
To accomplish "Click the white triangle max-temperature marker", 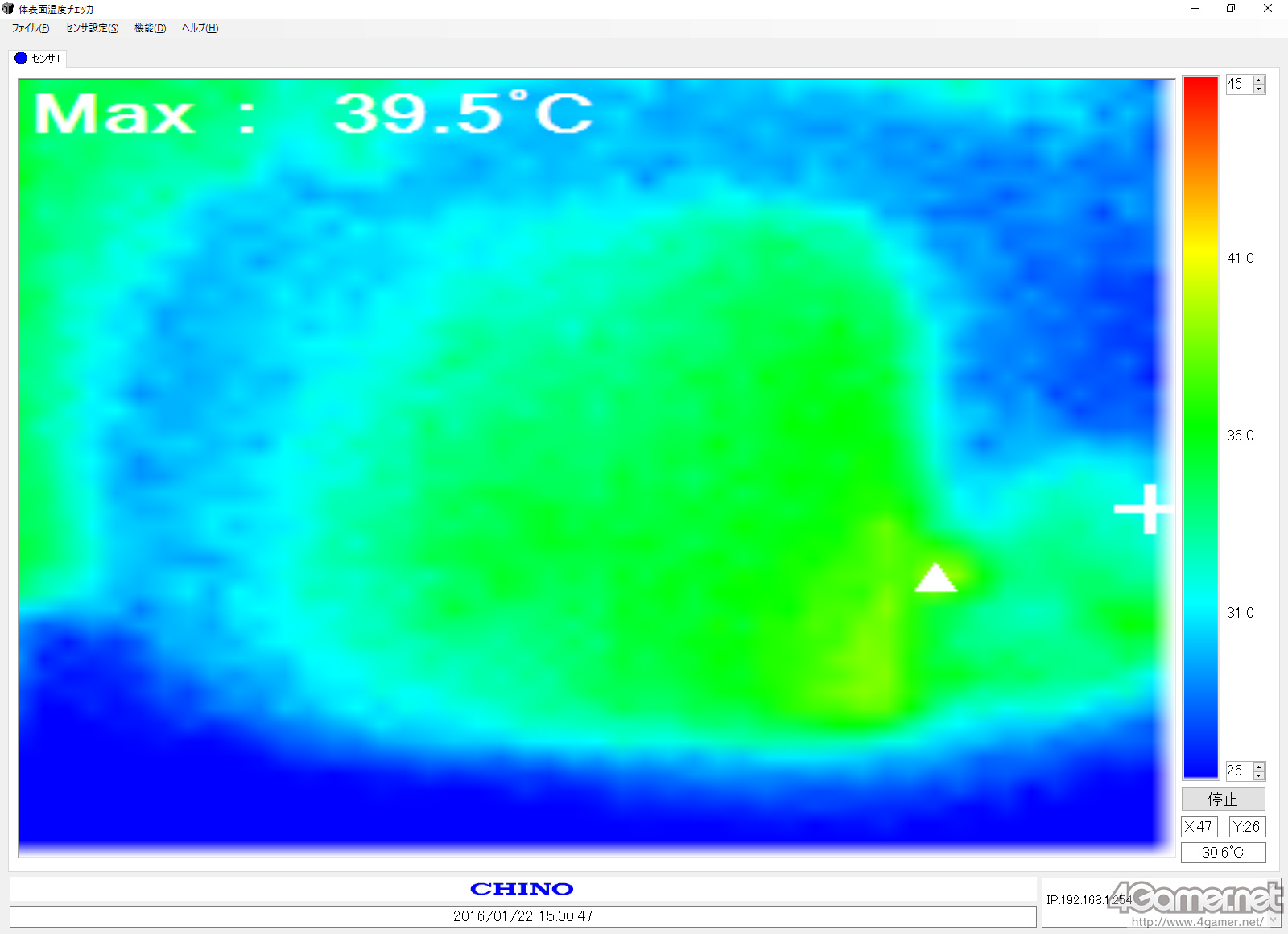I will tap(935, 578).
